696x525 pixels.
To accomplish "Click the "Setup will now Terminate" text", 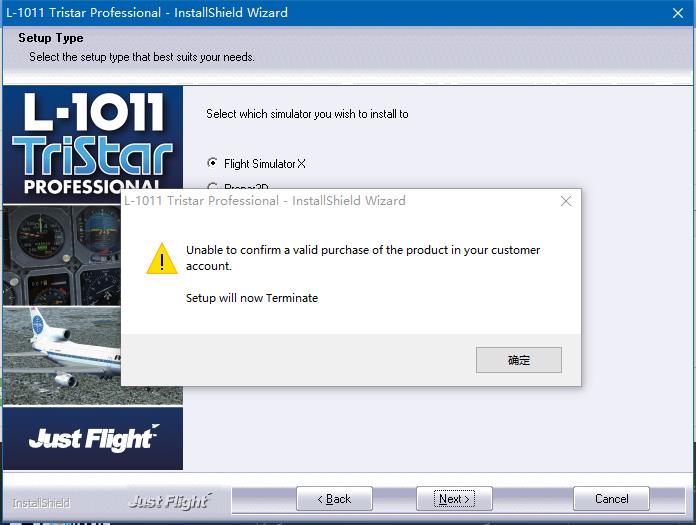I will point(252,298).
